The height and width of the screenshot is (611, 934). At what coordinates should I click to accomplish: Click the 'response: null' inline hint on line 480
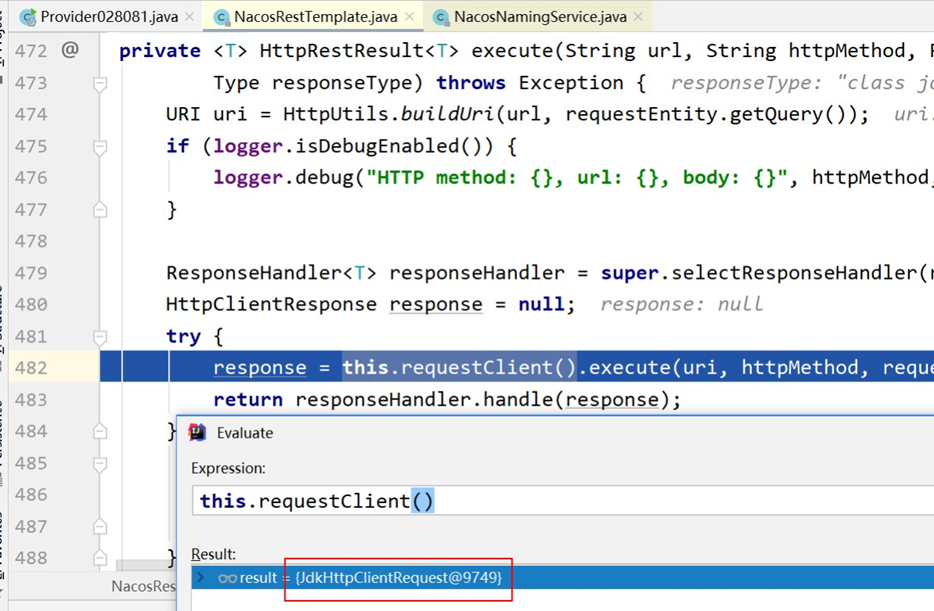point(681,304)
